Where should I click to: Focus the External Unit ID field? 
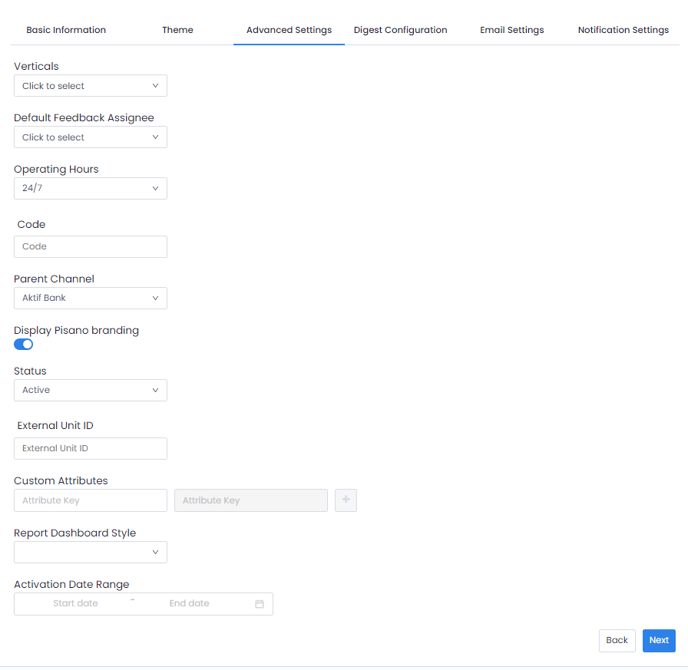(x=90, y=448)
